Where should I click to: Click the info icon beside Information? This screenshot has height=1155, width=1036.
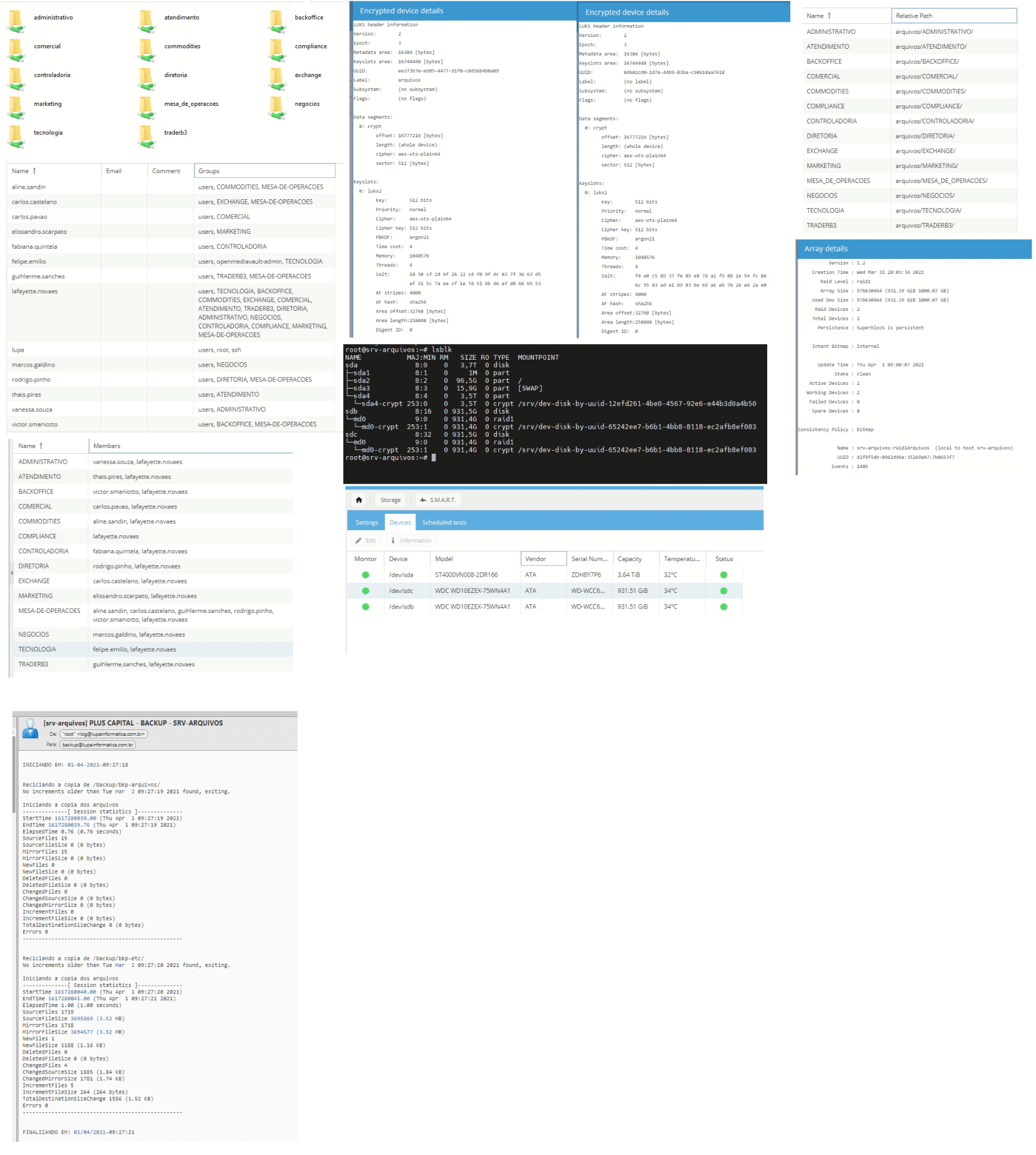tap(393, 540)
